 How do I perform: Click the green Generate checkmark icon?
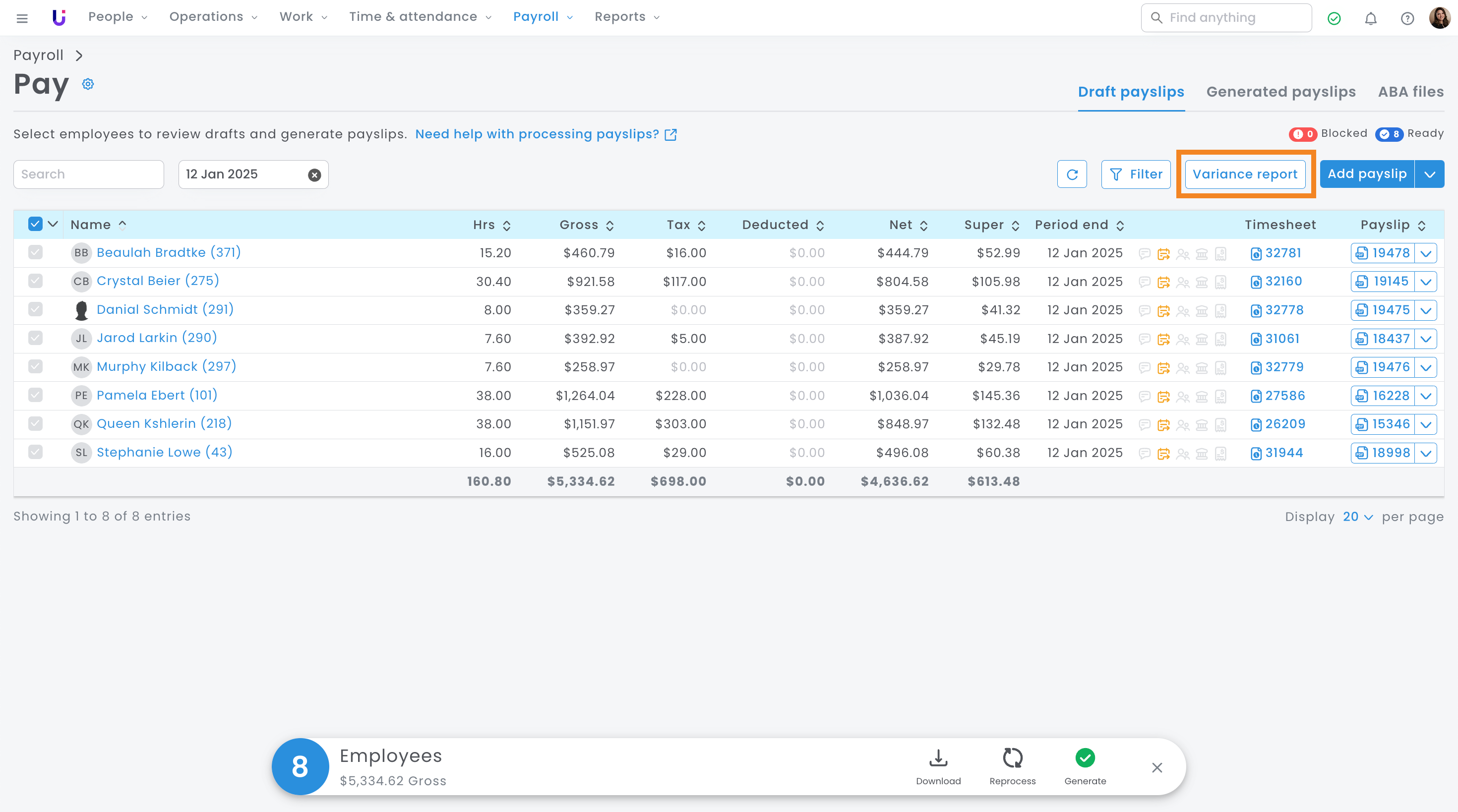[1085, 758]
